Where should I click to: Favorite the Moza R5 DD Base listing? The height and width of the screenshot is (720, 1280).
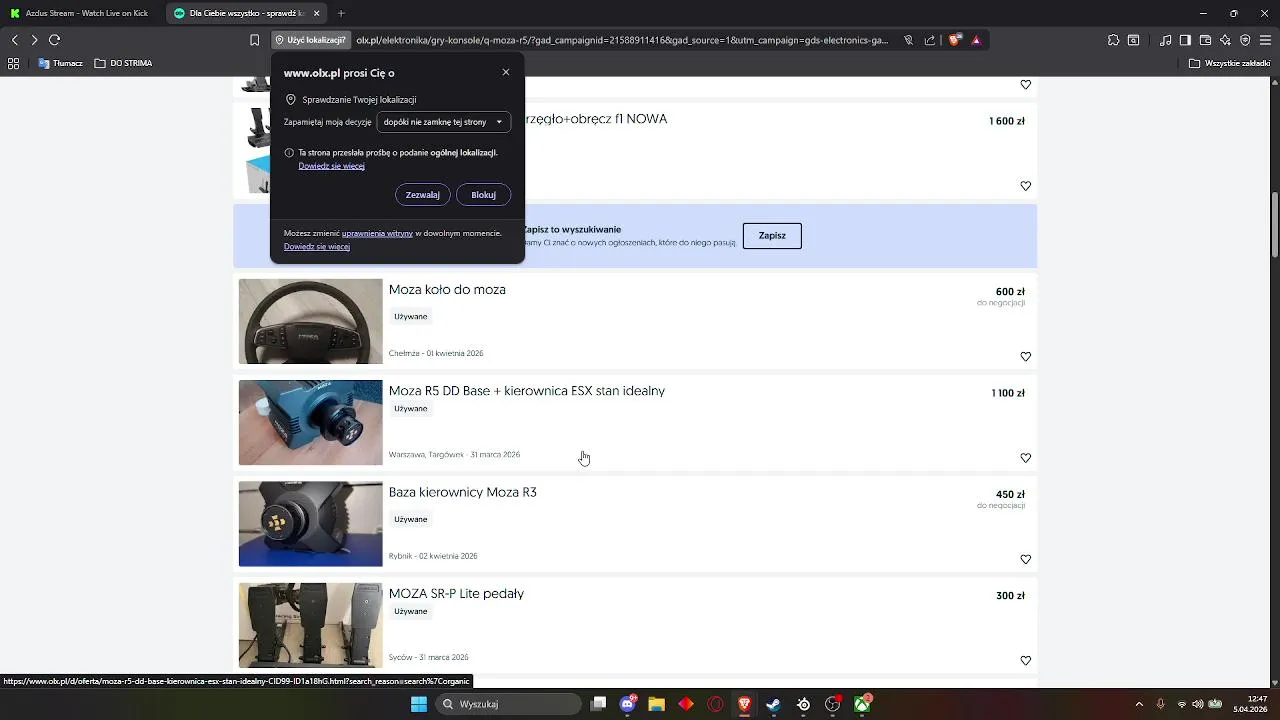(1025, 458)
